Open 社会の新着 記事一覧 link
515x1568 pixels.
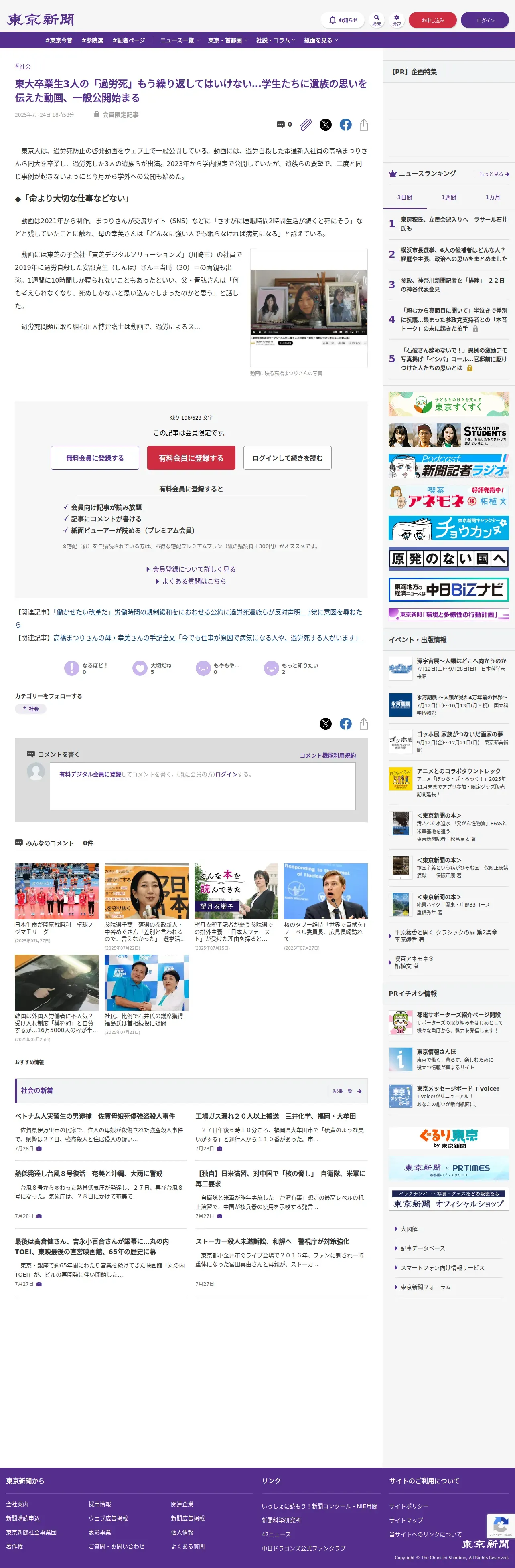[x=347, y=1091]
